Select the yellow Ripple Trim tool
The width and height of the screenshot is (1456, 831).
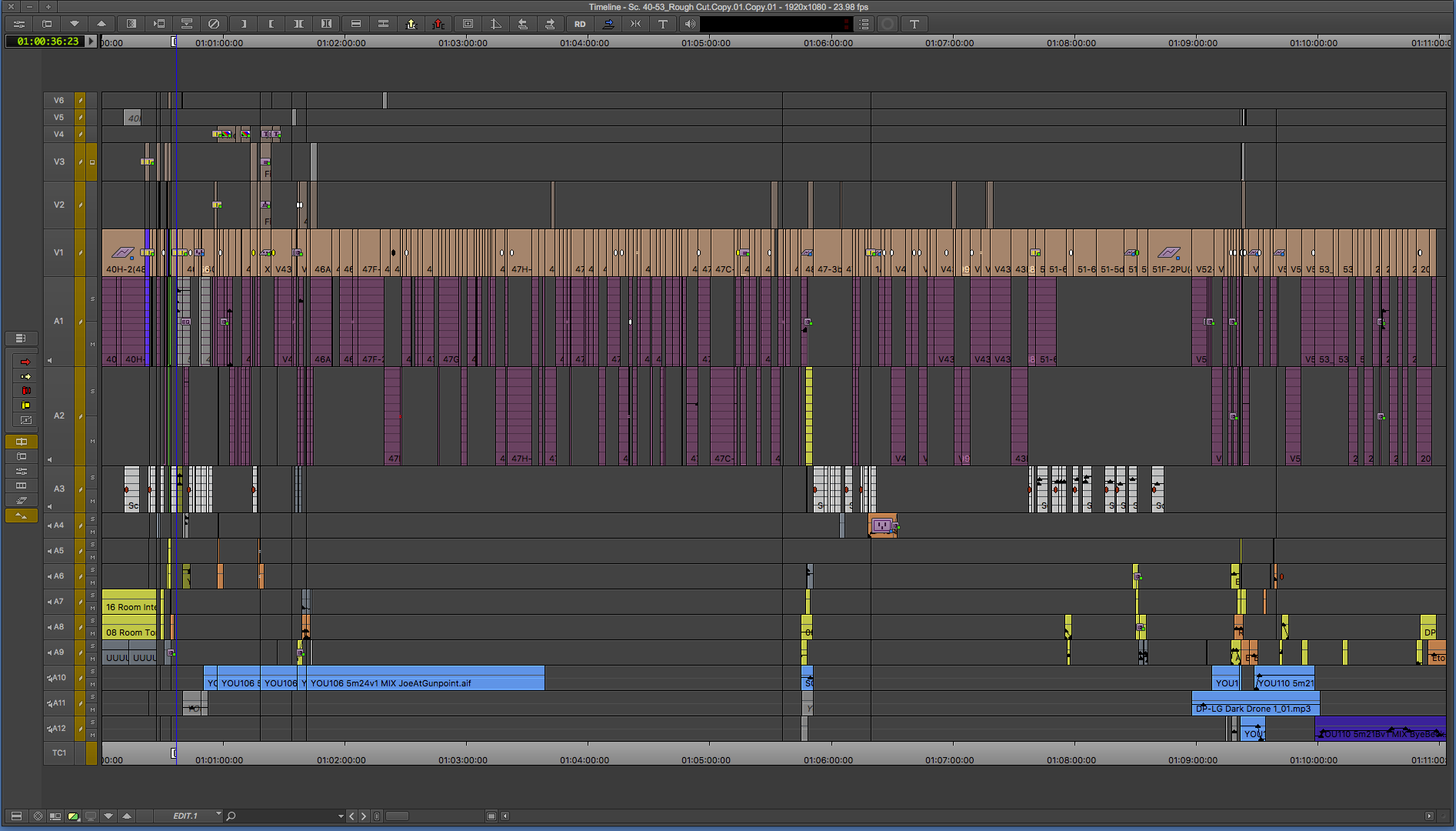pos(25,405)
